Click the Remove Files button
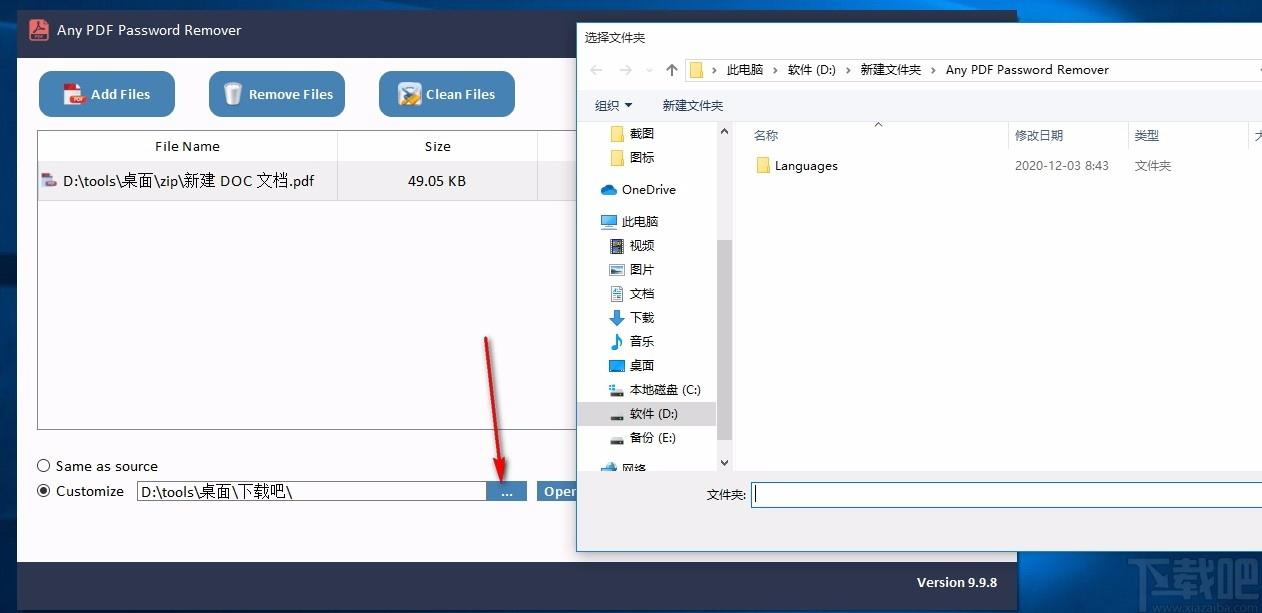 (x=277, y=94)
